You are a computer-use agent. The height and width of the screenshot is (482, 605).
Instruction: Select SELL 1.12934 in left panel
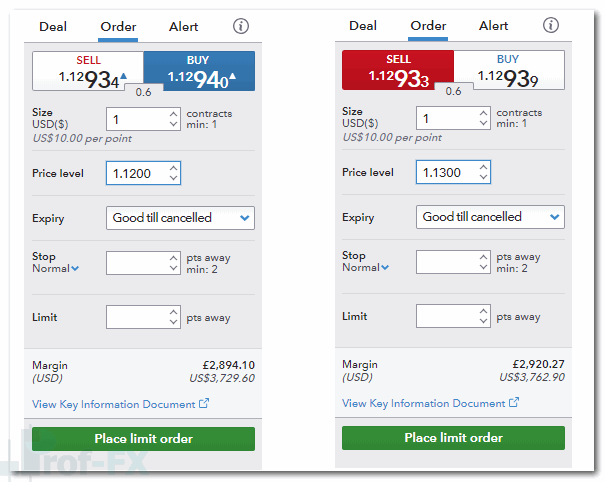pos(88,71)
